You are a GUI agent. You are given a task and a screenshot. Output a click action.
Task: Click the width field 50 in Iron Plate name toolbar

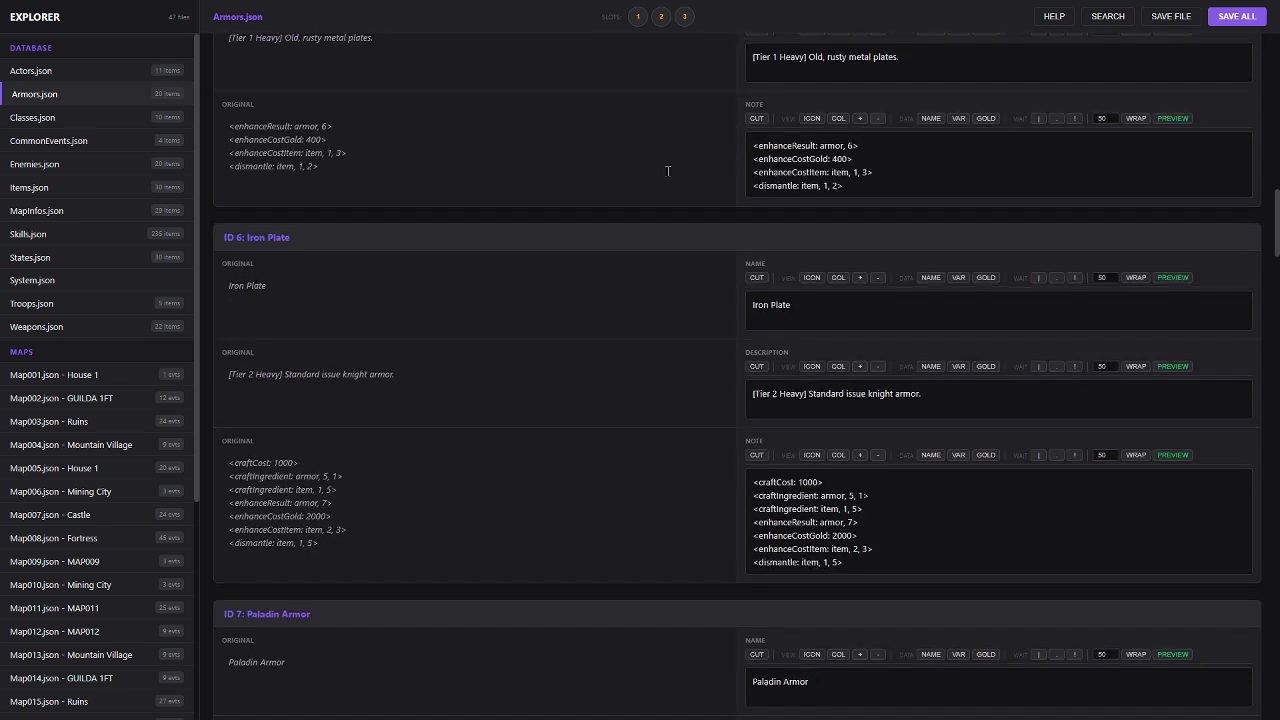point(1102,277)
